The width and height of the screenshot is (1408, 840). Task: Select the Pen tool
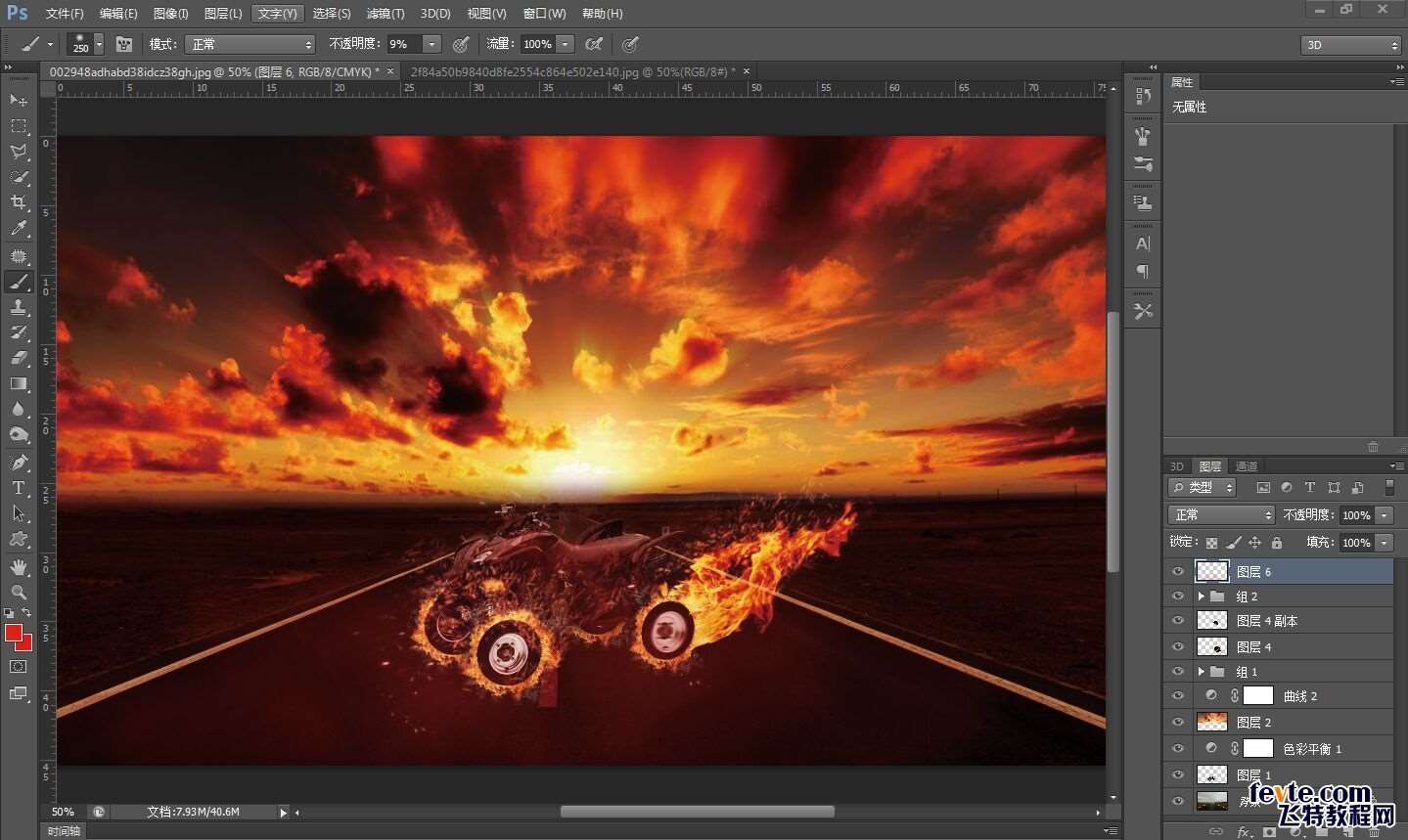(x=19, y=463)
